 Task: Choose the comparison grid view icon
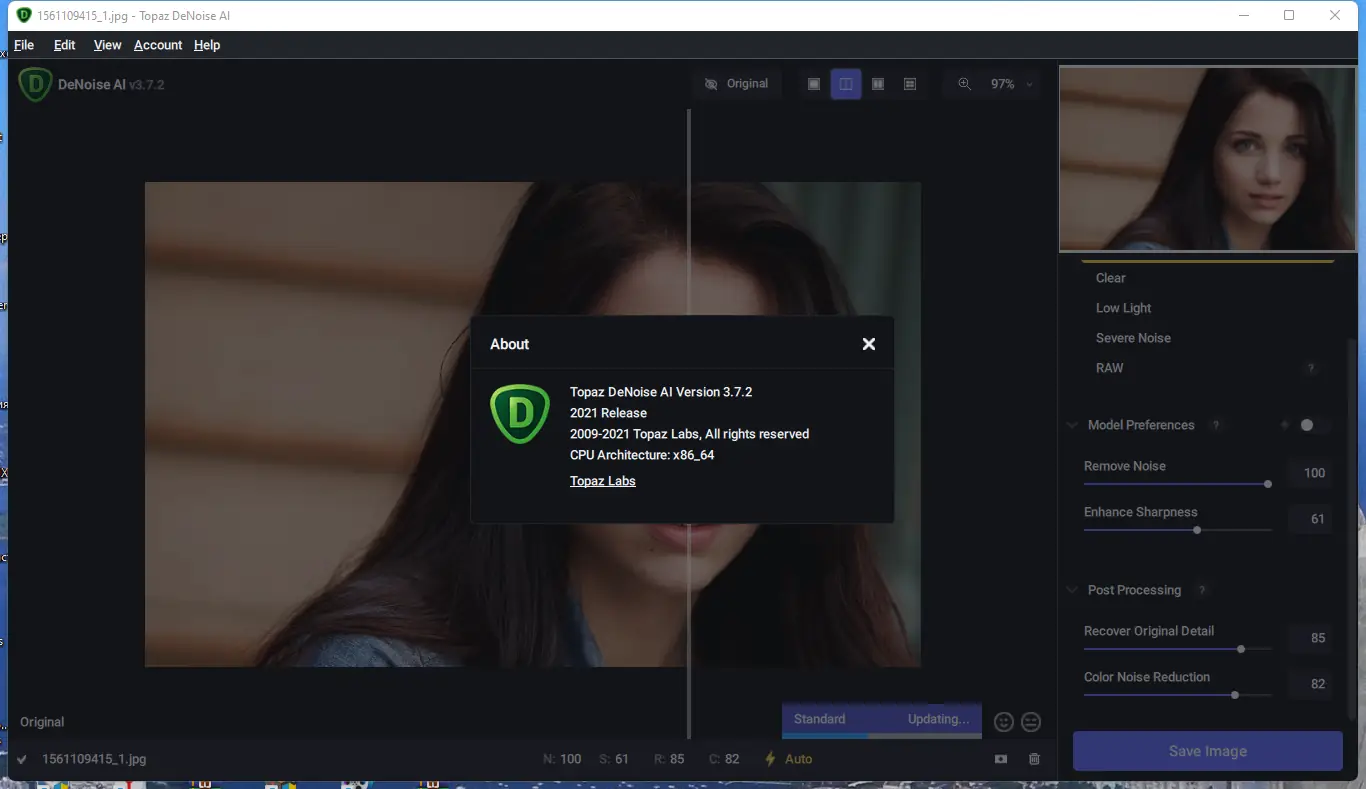click(910, 84)
